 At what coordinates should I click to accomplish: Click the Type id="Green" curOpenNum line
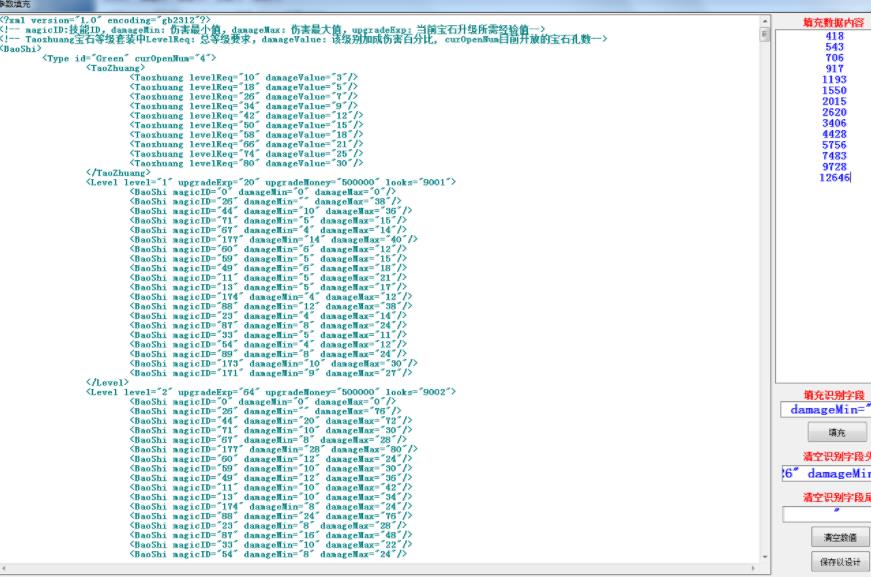pyautogui.click(x=129, y=58)
